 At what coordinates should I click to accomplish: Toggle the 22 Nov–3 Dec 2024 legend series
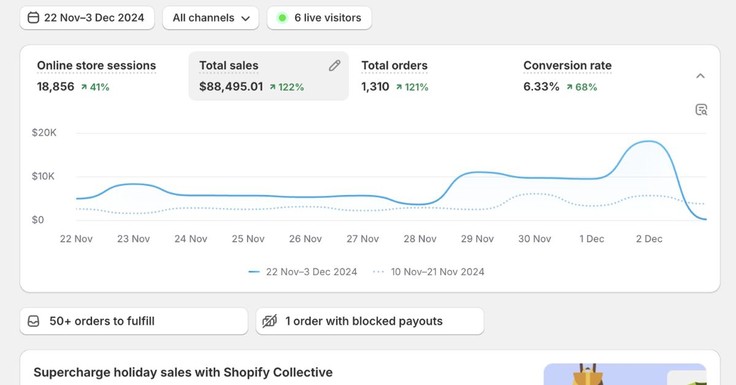[x=303, y=272]
